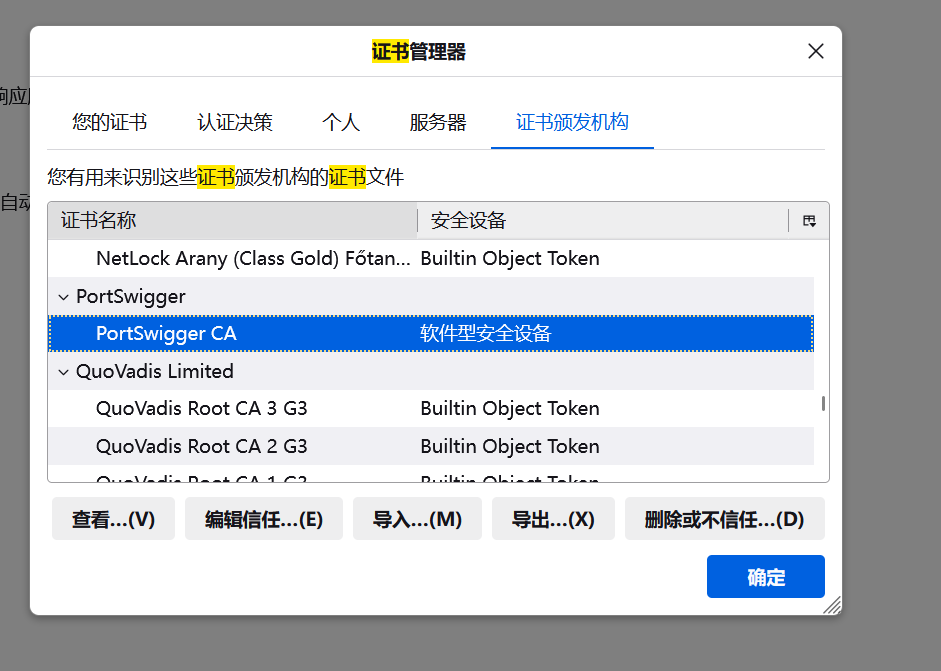This screenshot has width=941, height=671.
Task: Switch to the 认证决策 tab
Action: pos(235,122)
